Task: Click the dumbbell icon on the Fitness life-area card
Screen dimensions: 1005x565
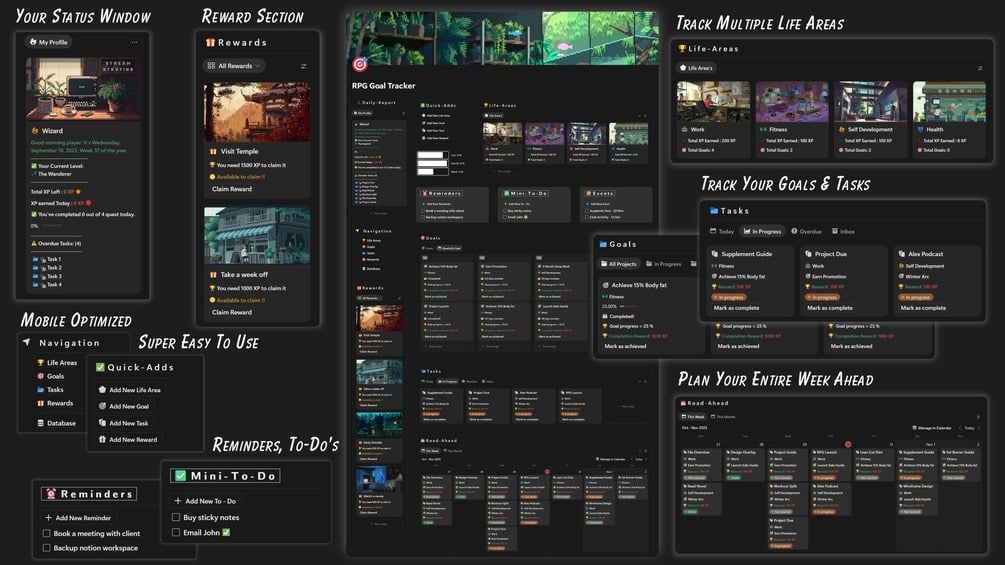Action: (x=763, y=129)
